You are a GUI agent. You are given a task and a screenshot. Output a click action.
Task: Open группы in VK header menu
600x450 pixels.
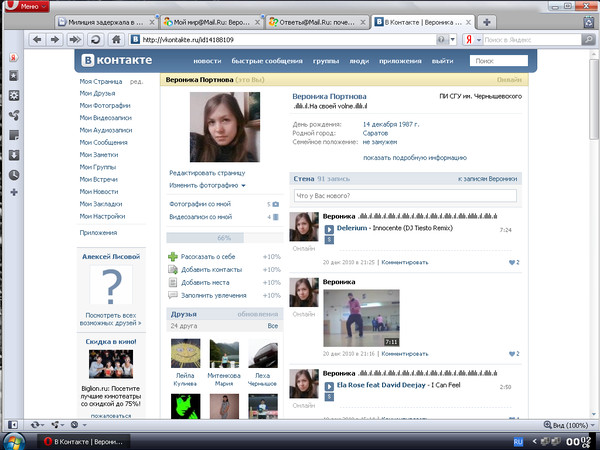tap(326, 61)
